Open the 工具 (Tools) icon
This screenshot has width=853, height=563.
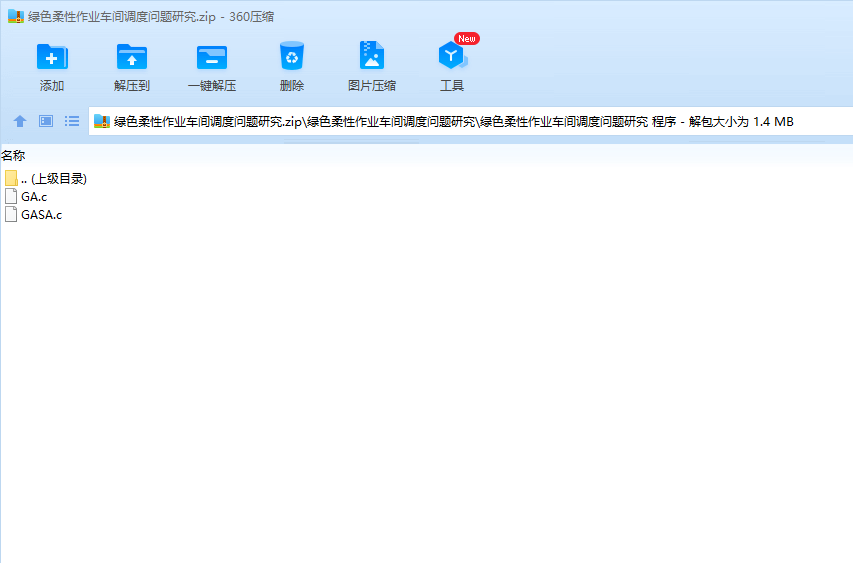pyautogui.click(x=452, y=55)
